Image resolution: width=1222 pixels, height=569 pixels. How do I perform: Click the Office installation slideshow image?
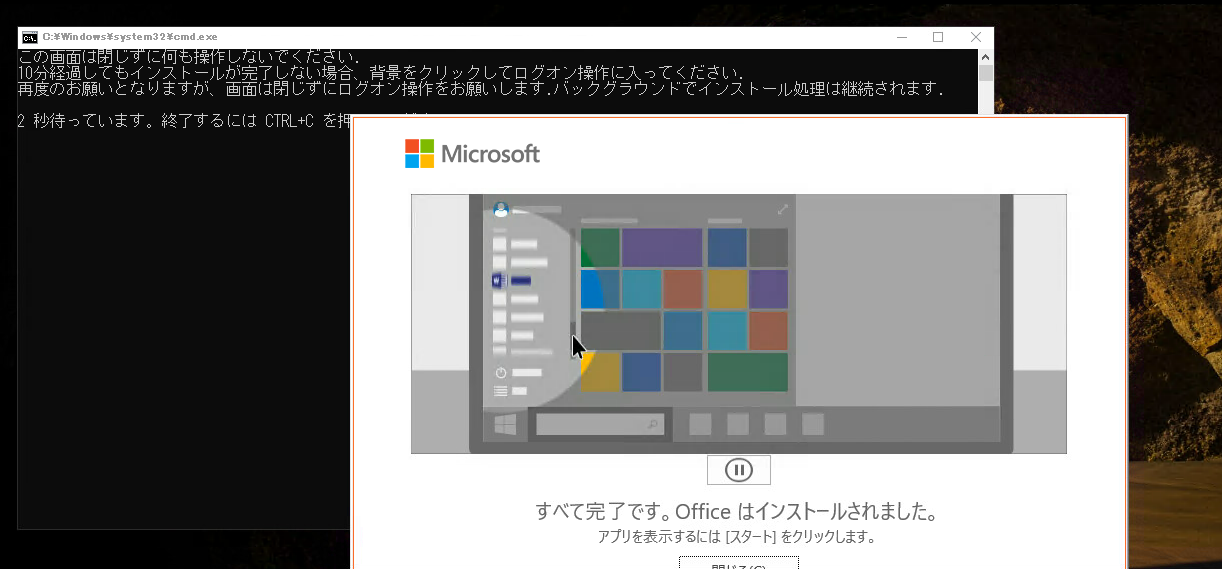point(738,324)
